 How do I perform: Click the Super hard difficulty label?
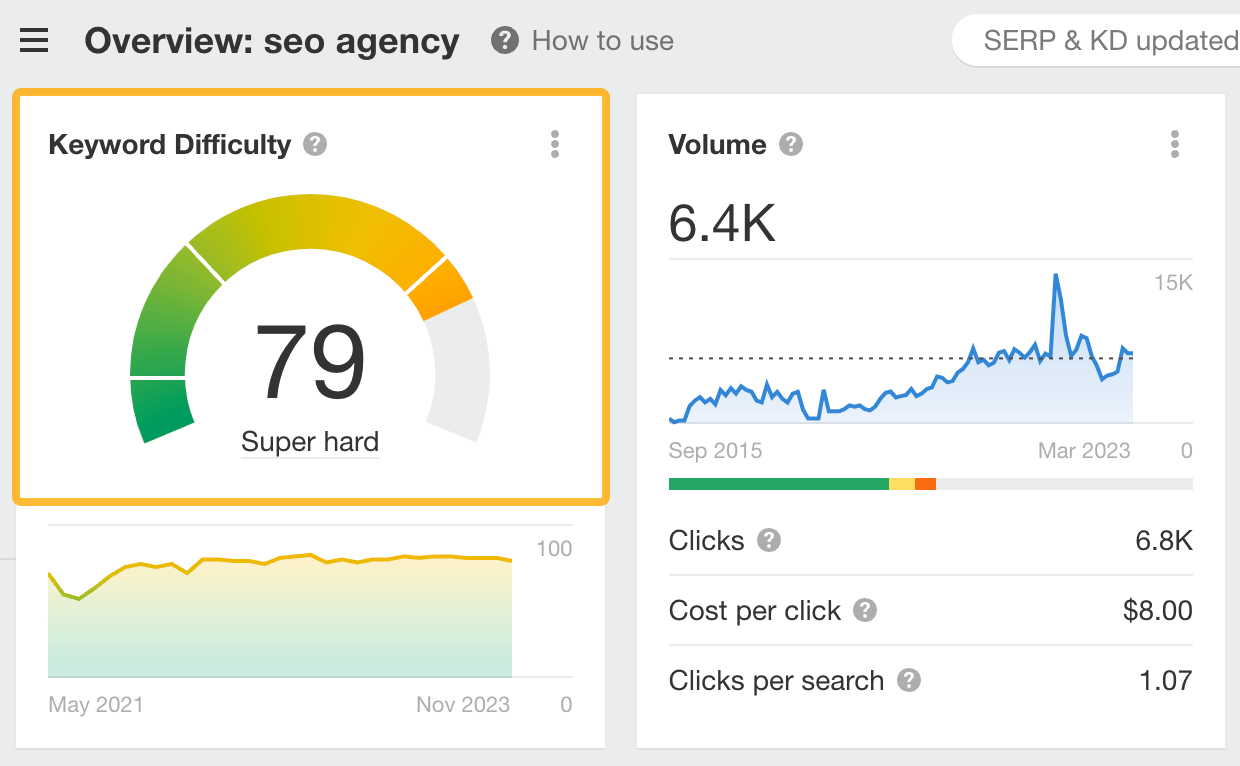(309, 441)
